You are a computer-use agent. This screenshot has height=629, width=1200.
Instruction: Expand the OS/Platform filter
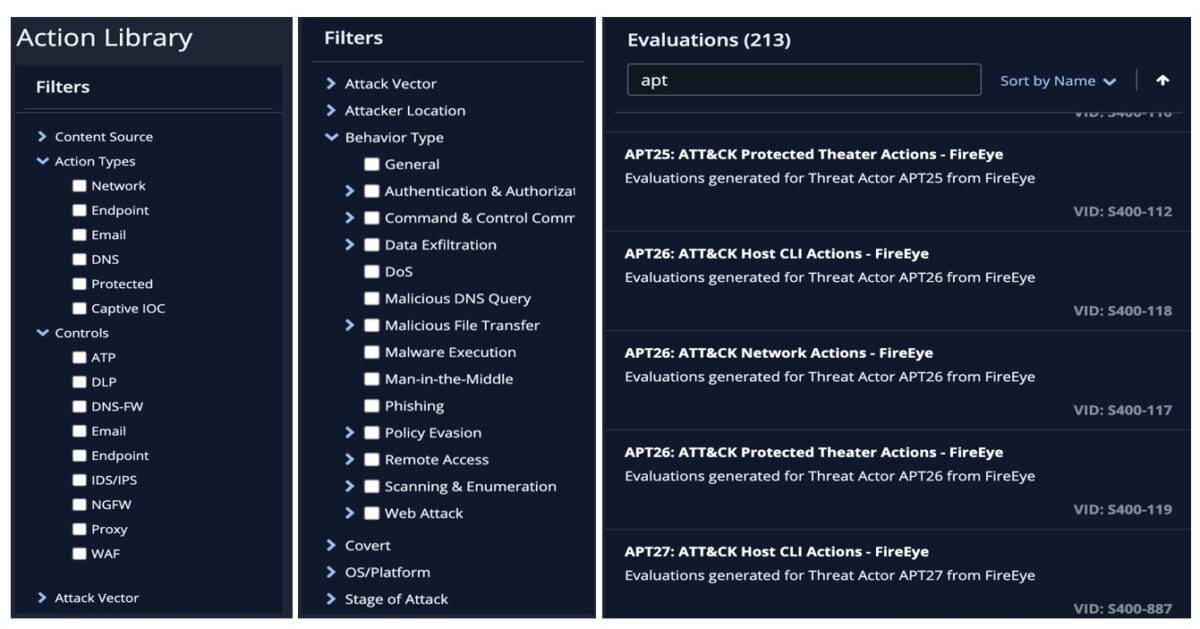[x=332, y=572]
